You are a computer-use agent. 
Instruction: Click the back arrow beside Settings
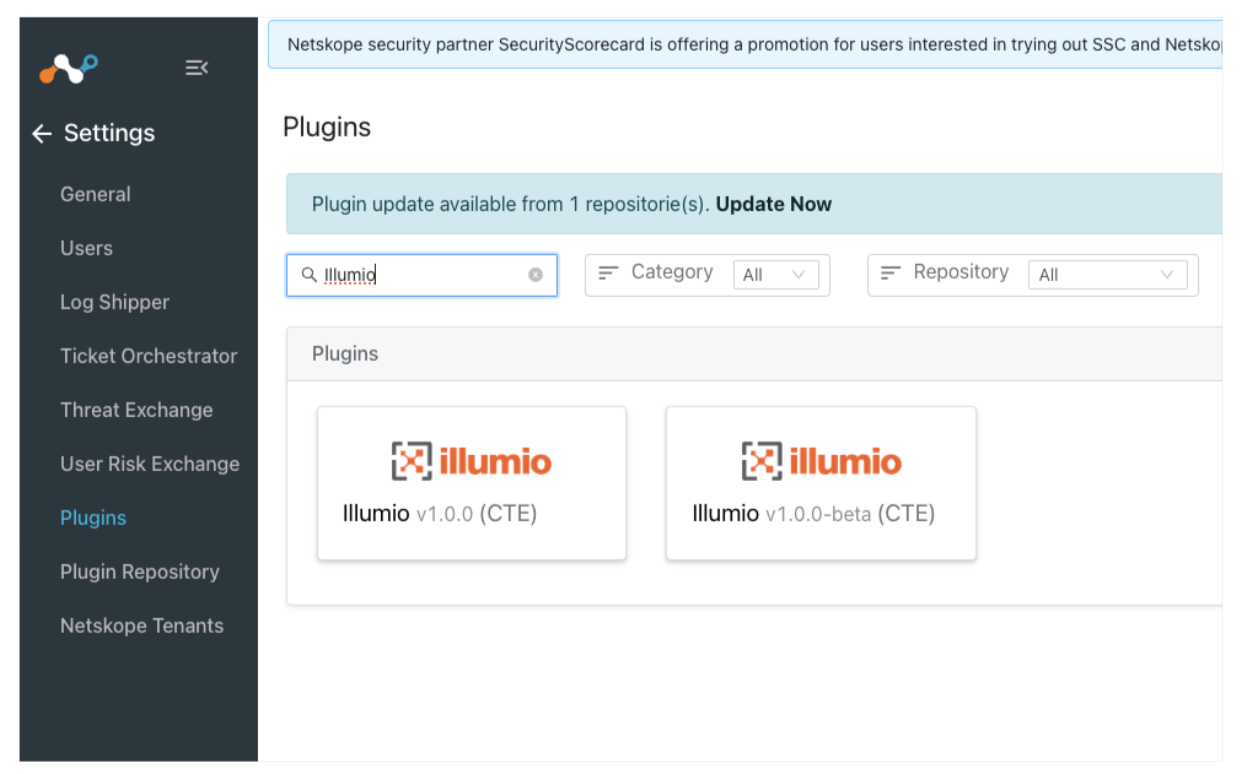tap(41, 133)
